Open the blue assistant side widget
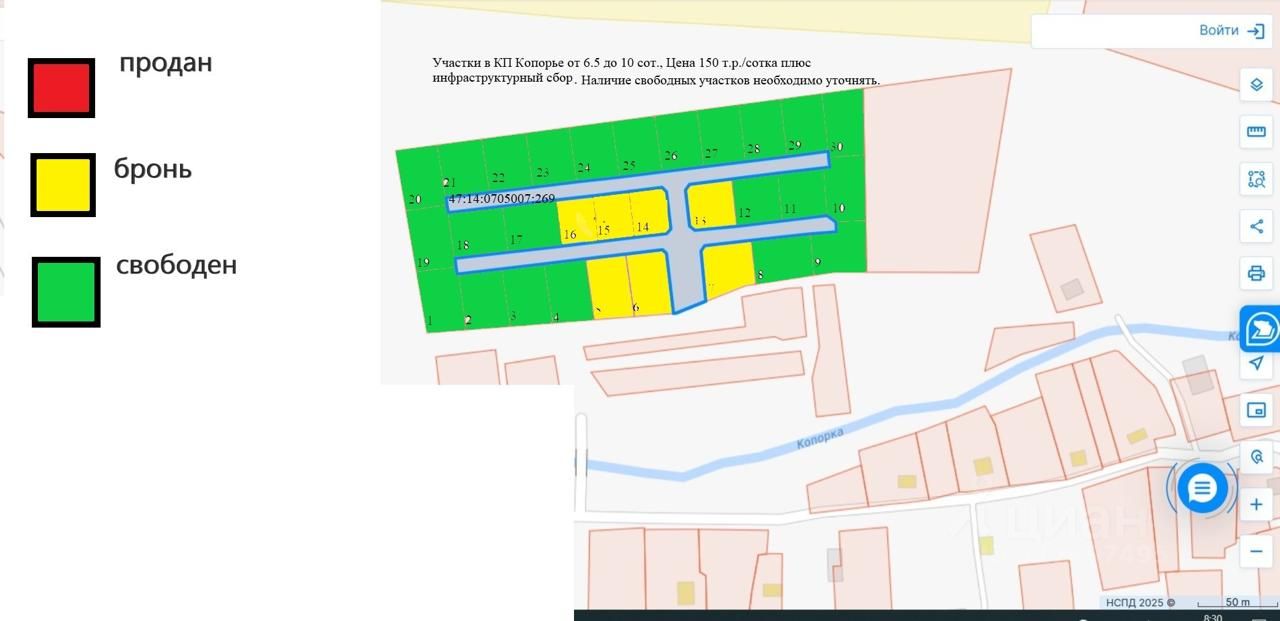Viewport: 1280px width, 621px height. (1261, 328)
